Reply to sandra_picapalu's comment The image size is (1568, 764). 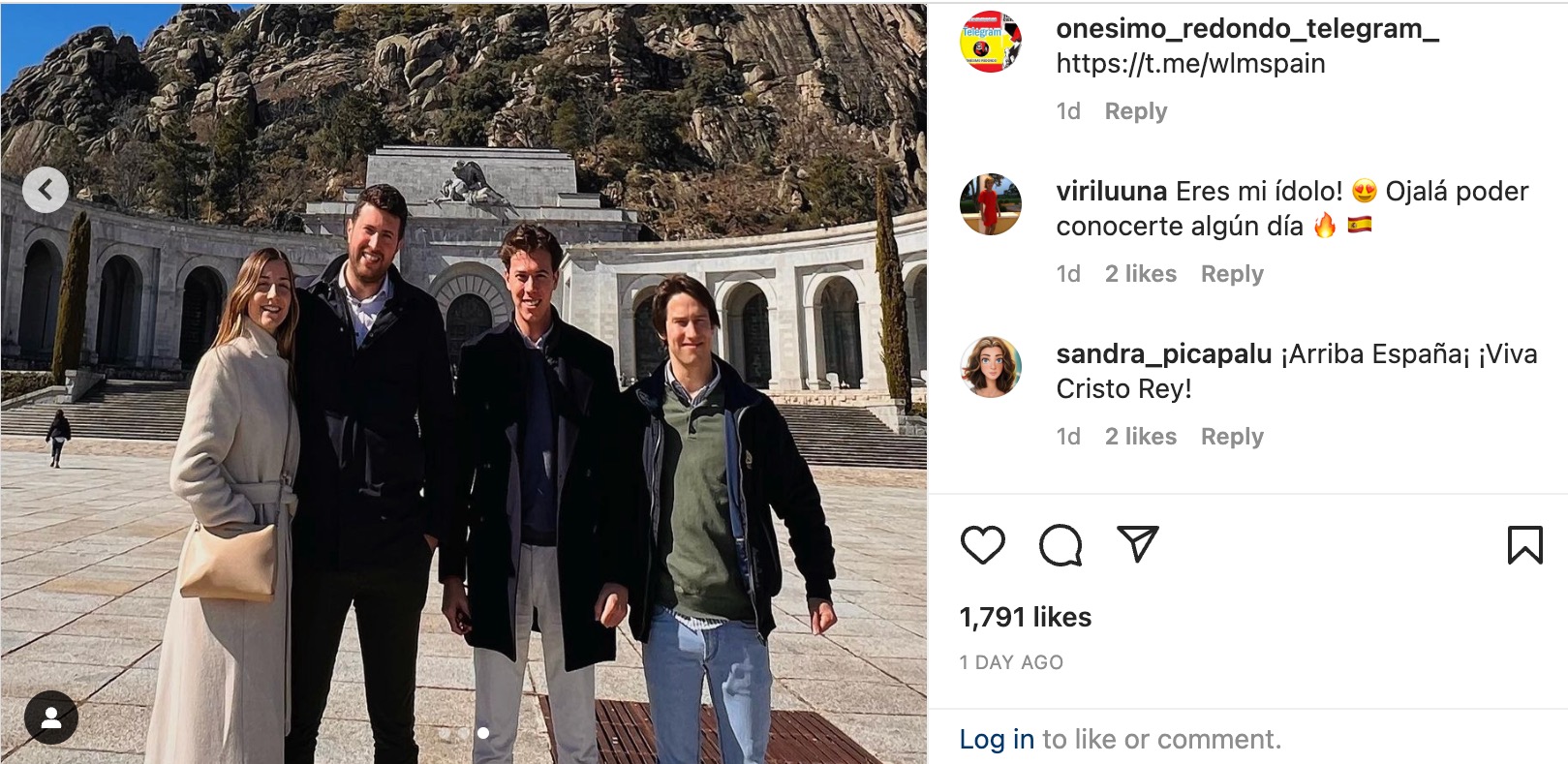(x=1232, y=437)
